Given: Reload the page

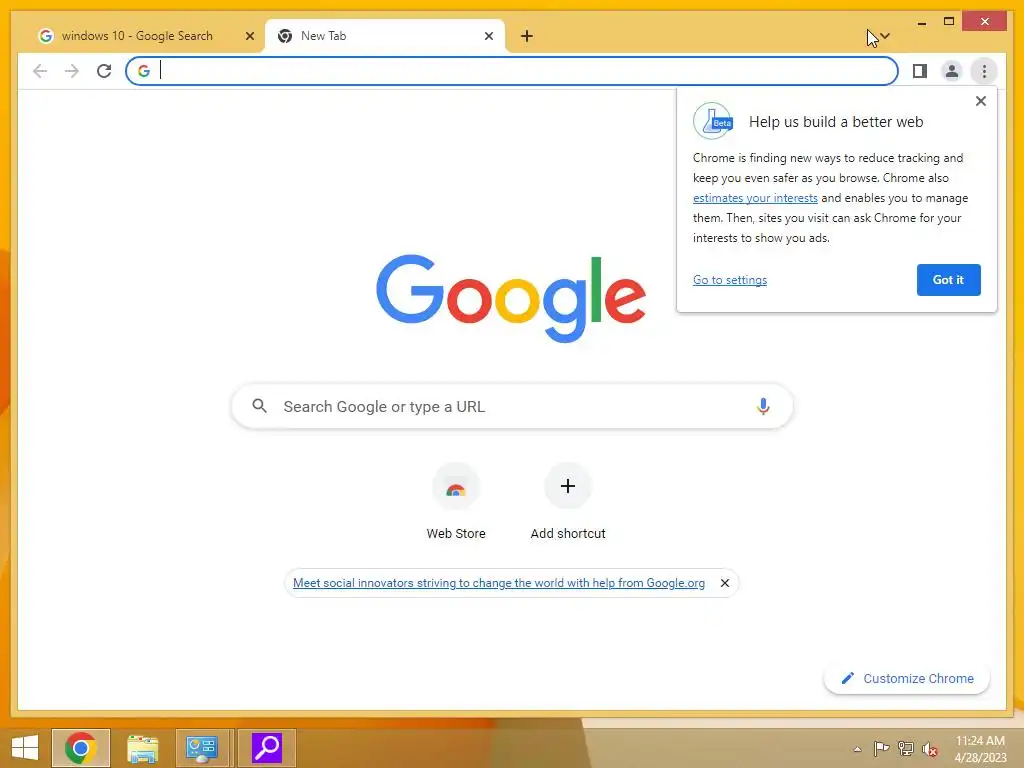Looking at the screenshot, I should click(104, 71).
